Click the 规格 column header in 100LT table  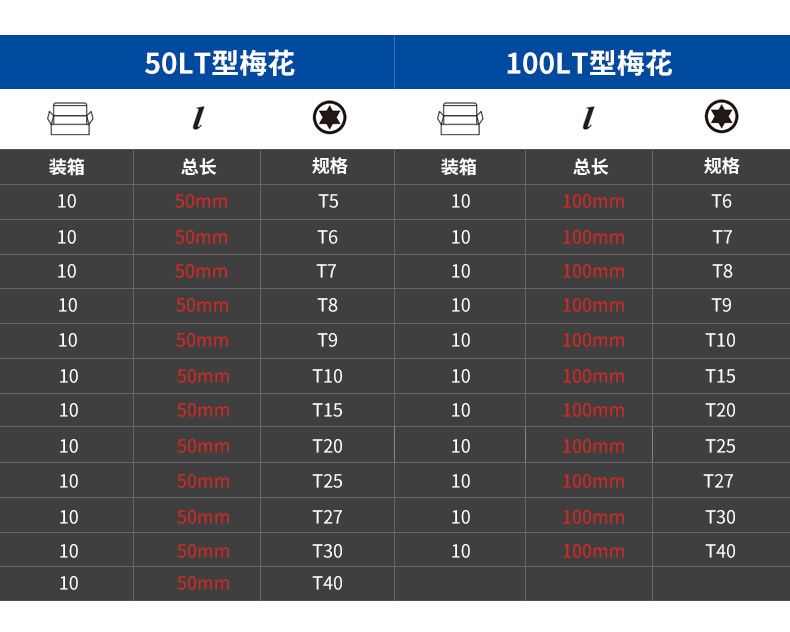pyautogui.click(x=721, y=166)
